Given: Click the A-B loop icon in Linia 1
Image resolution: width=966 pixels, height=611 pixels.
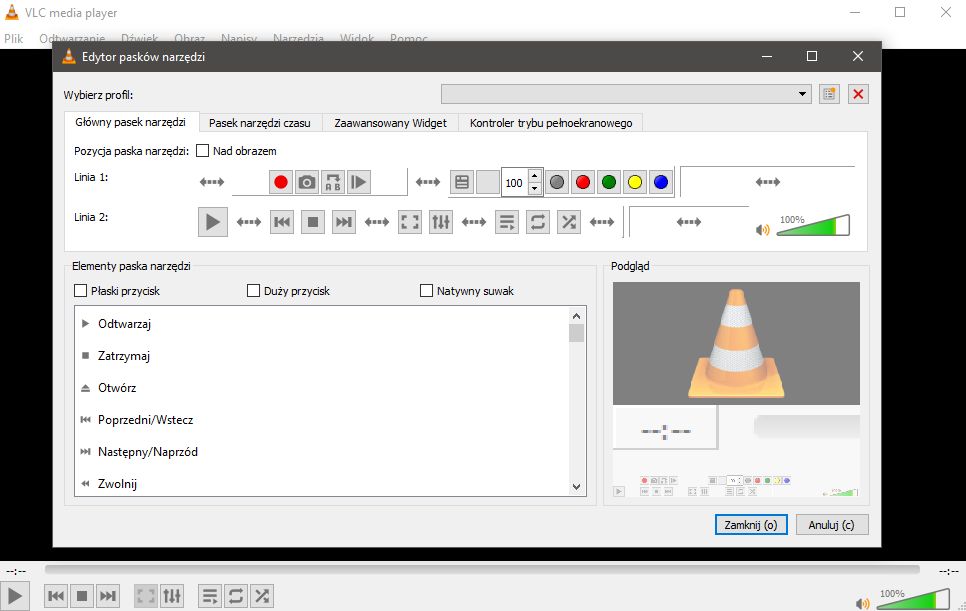Looking at the screenshot, I should [x=333, y=182].
